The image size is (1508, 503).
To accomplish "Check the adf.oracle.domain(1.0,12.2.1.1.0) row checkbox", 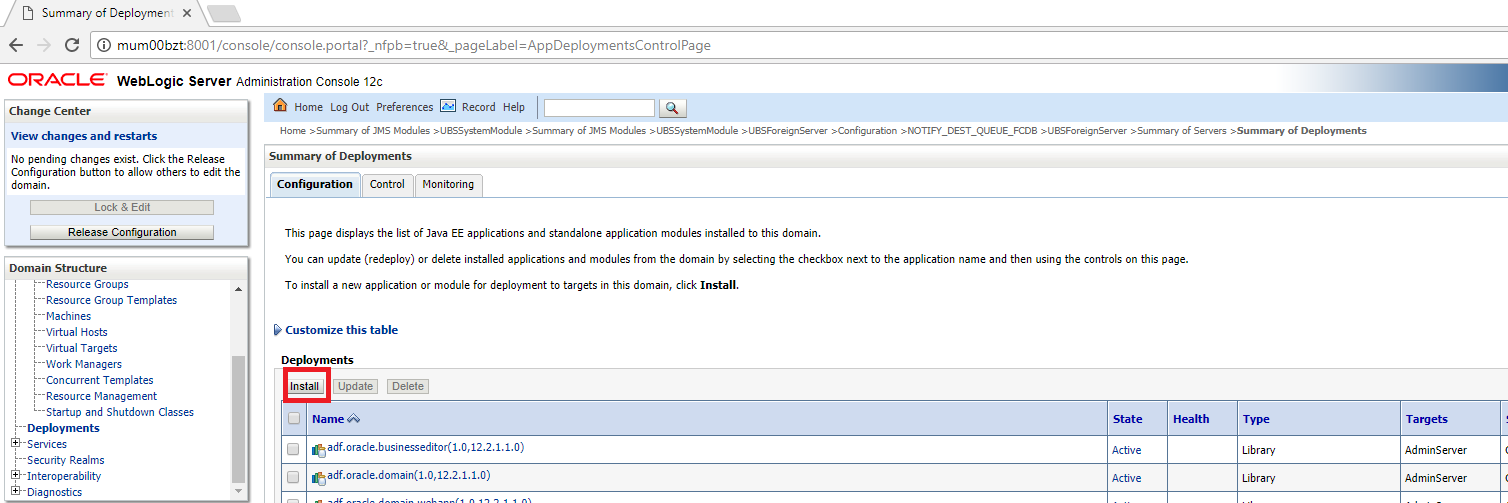I will (x=294, y=478).
